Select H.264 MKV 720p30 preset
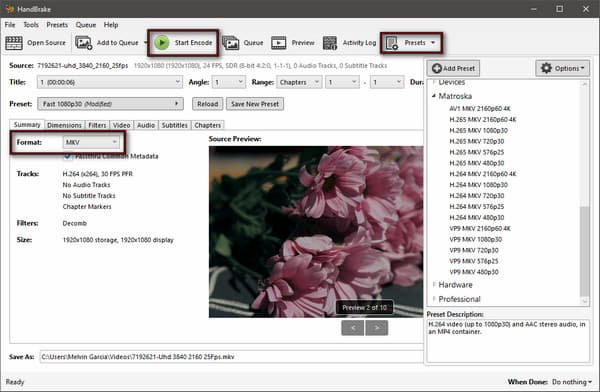This screenshot has width=600, height=392. coord(476,196)
